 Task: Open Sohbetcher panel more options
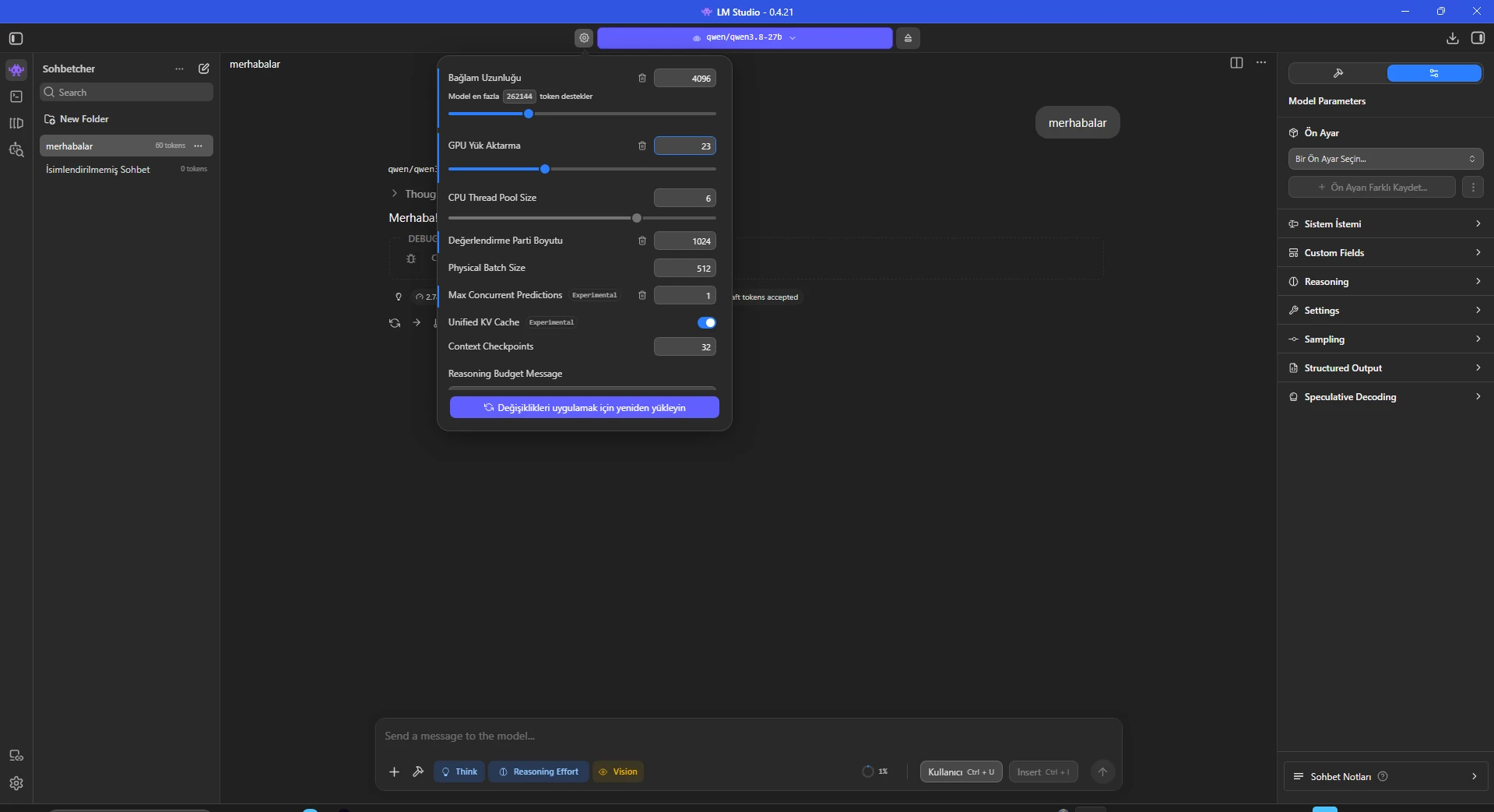point(180,69)
